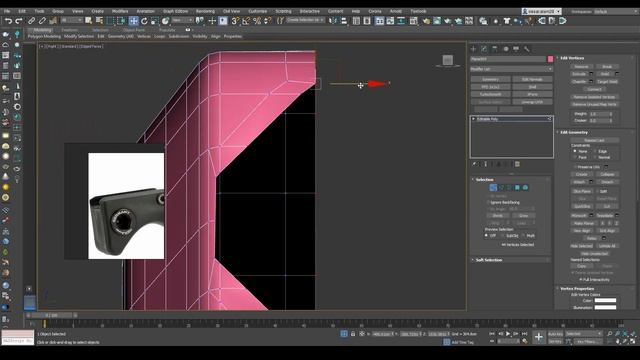This screenshot has height=360, width=640.
Task: Select the Face constraint radio
Action: tap(575, 157)
